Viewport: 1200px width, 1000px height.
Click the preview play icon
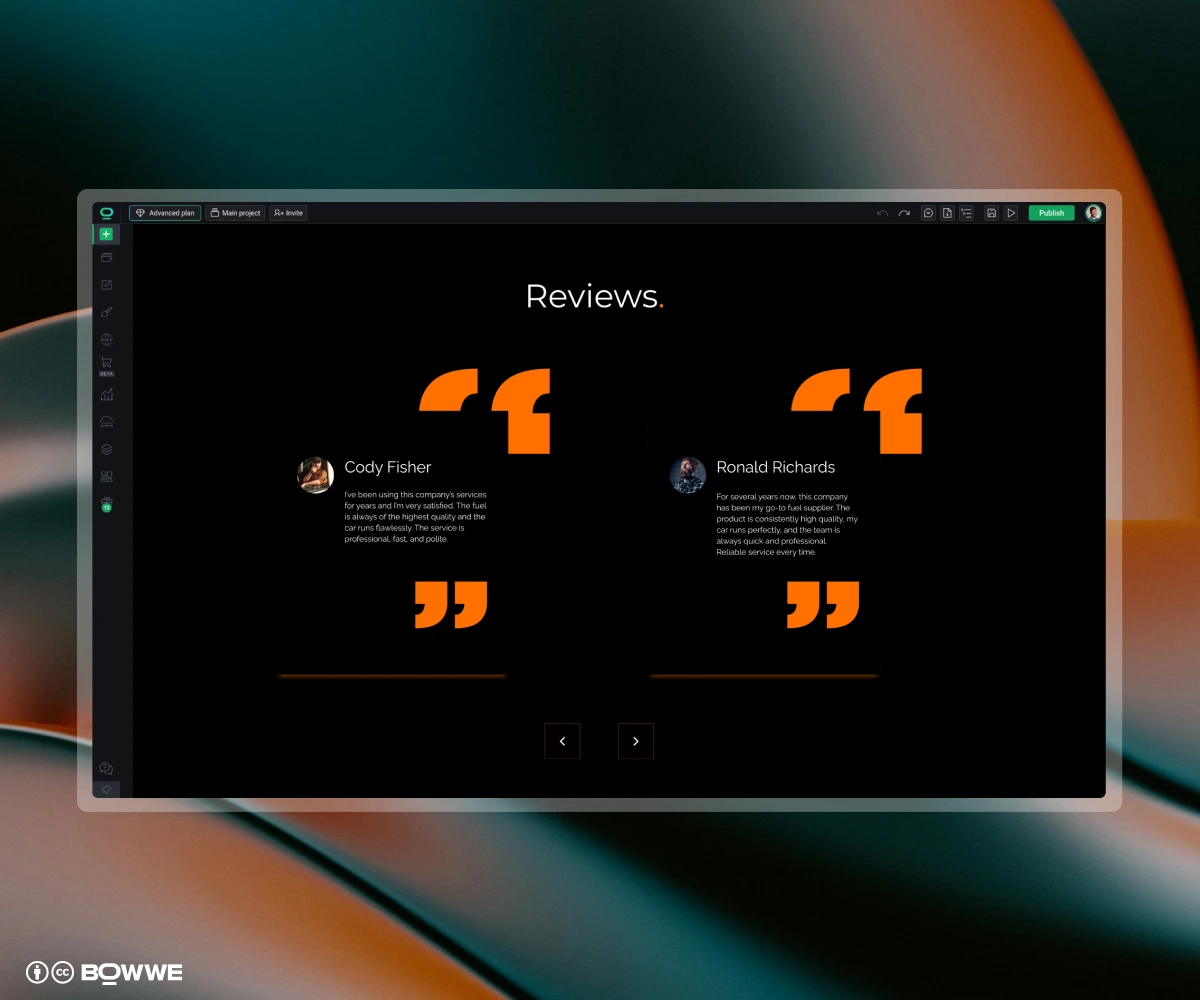pos(1011,213)
